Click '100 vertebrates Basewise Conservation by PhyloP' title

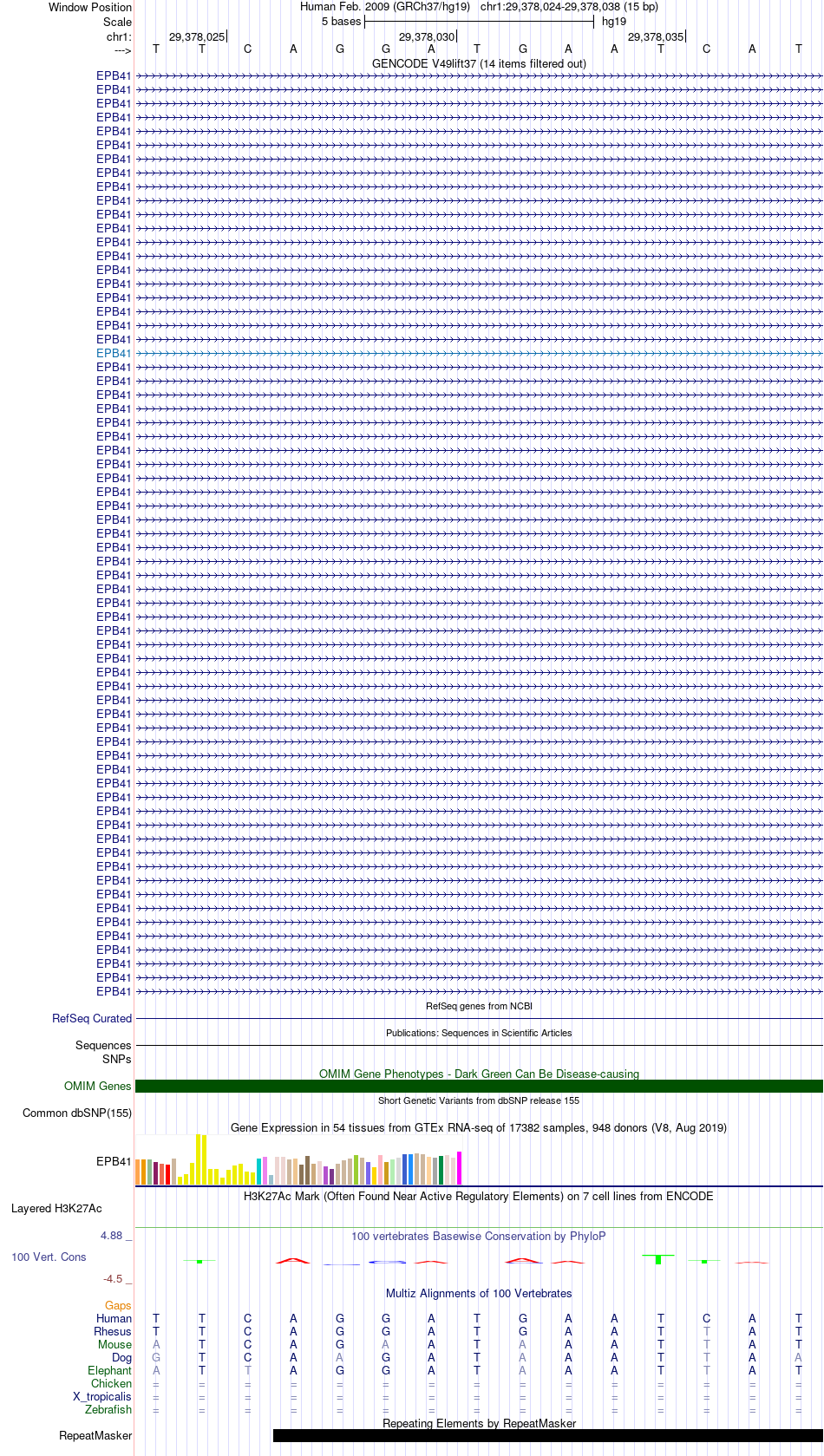point(479,1236)
